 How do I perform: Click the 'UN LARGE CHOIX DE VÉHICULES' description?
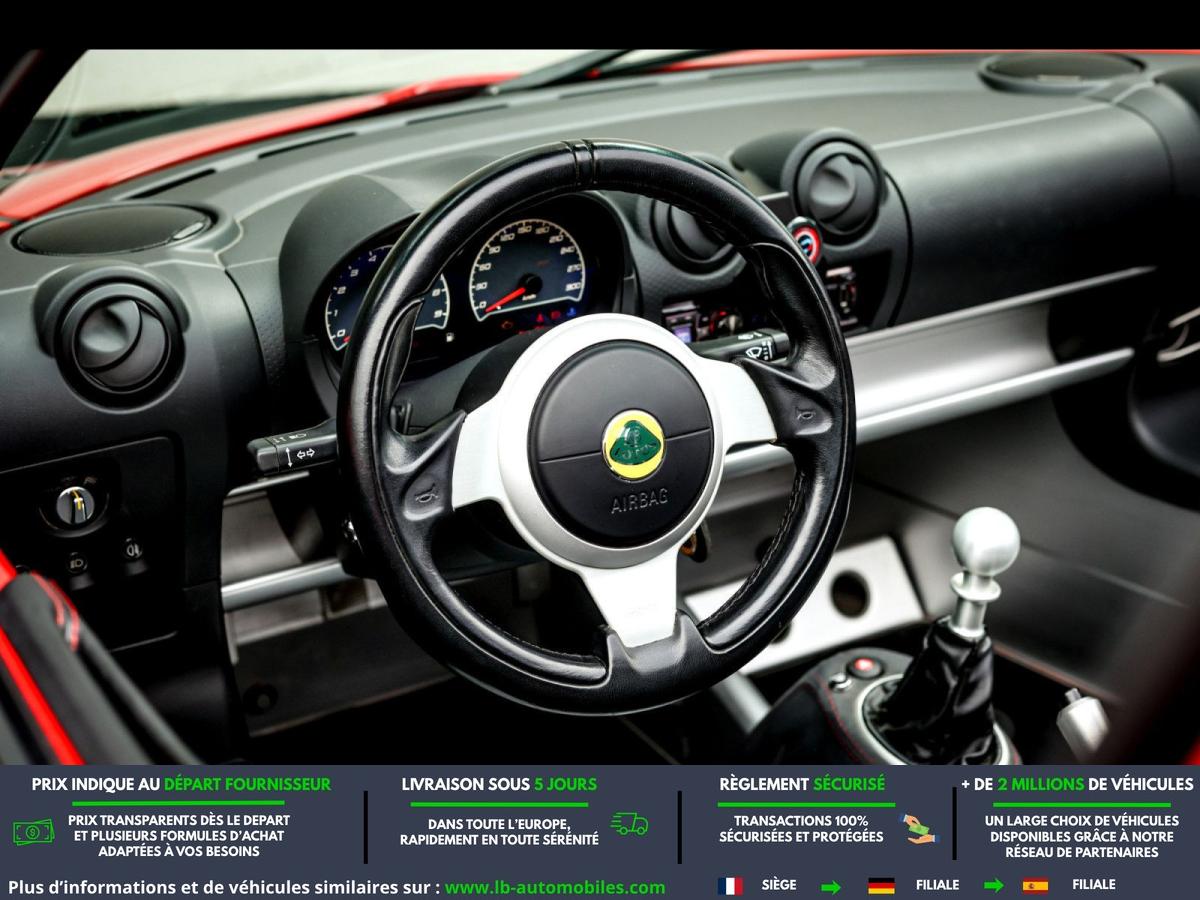(1081, 836)
